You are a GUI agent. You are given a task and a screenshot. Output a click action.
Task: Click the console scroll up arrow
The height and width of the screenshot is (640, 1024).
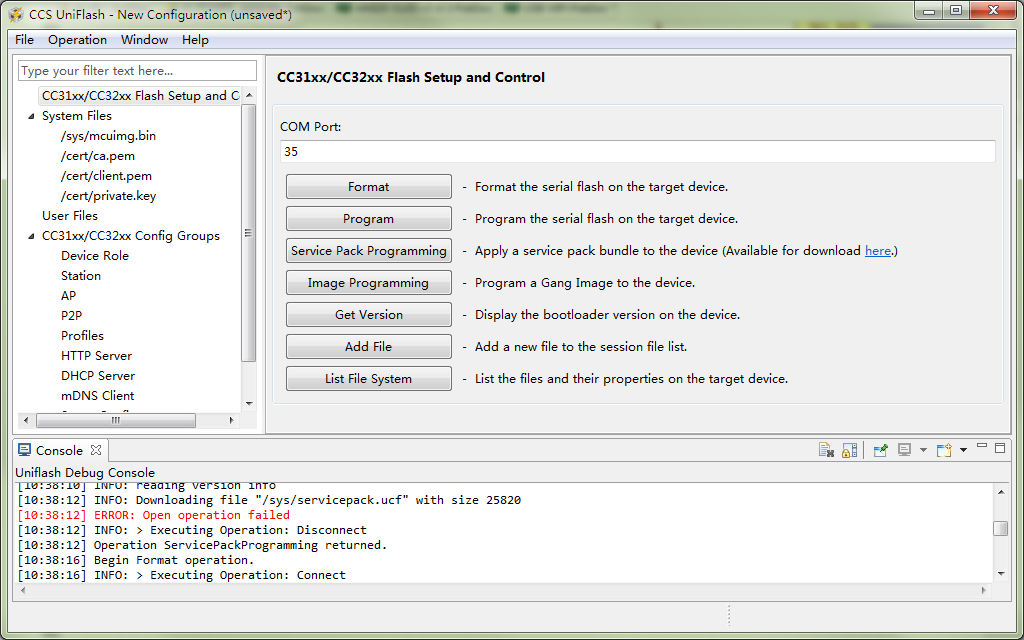[1001, 492]
